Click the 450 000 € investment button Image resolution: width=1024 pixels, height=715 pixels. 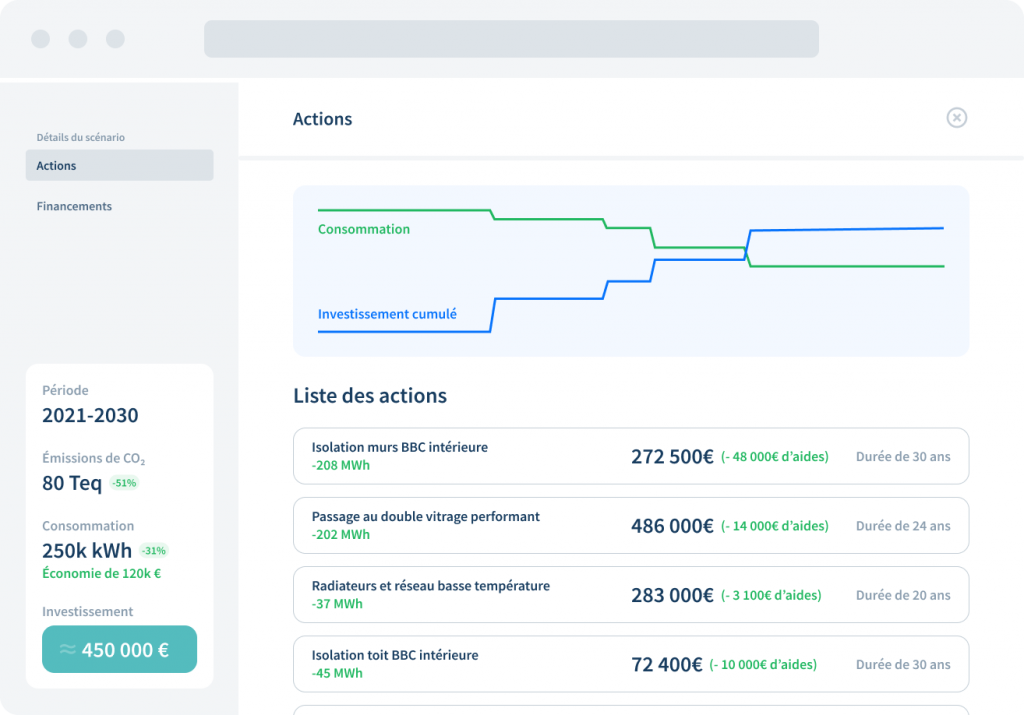click(119, 648)
